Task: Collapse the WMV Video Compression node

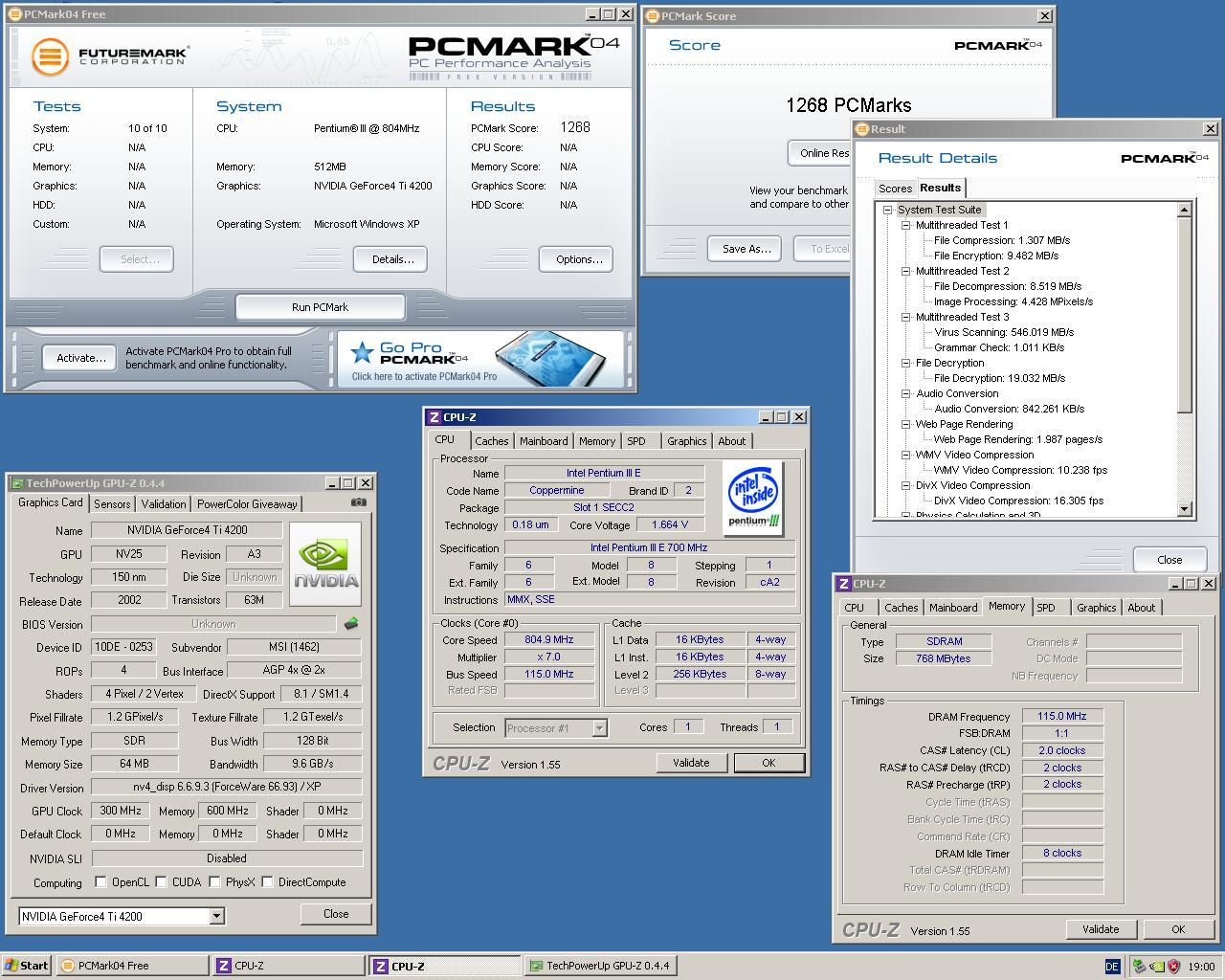Action: click(x=905, y=455)
